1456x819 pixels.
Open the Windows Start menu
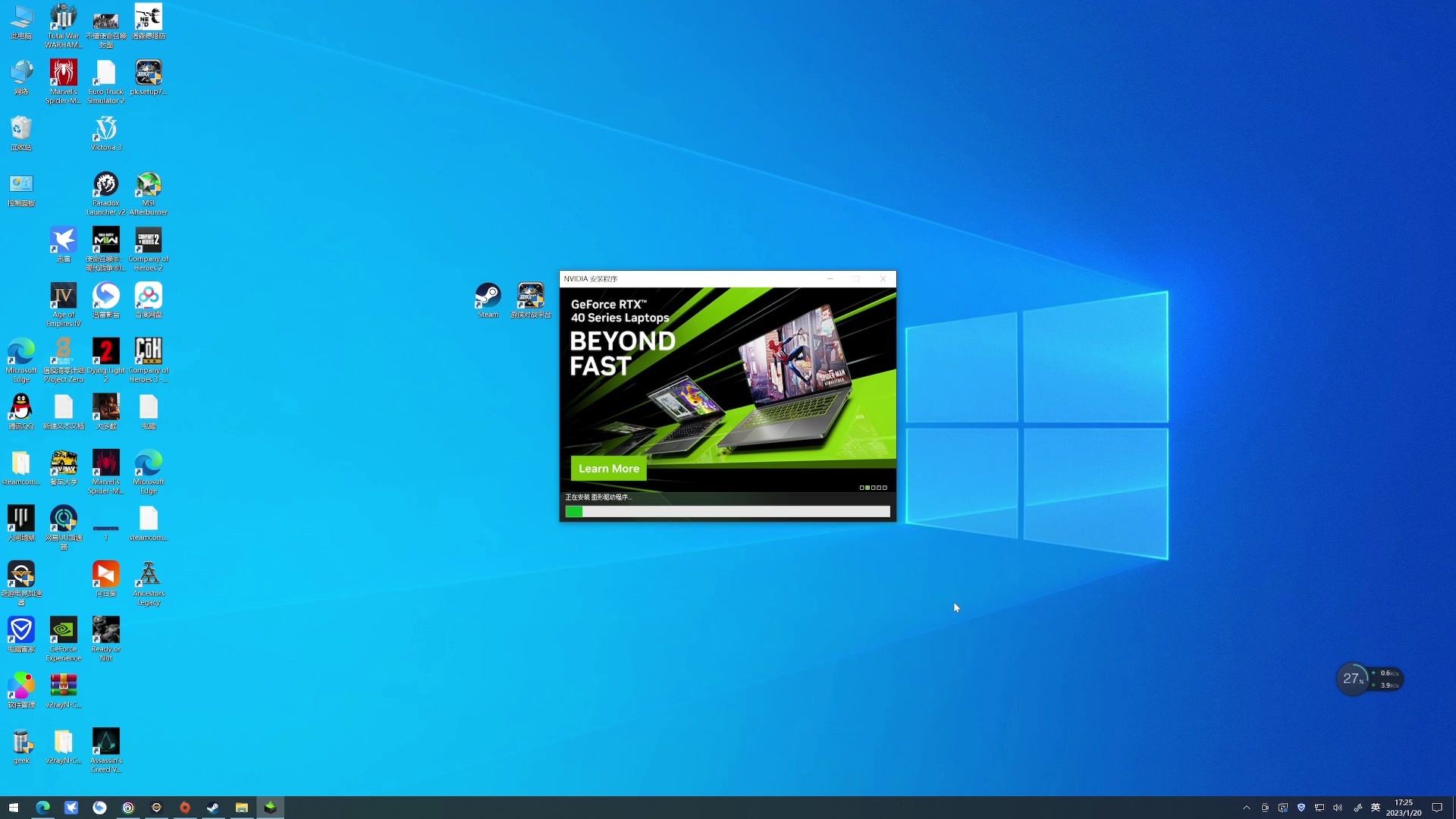[x=14, y=808]
